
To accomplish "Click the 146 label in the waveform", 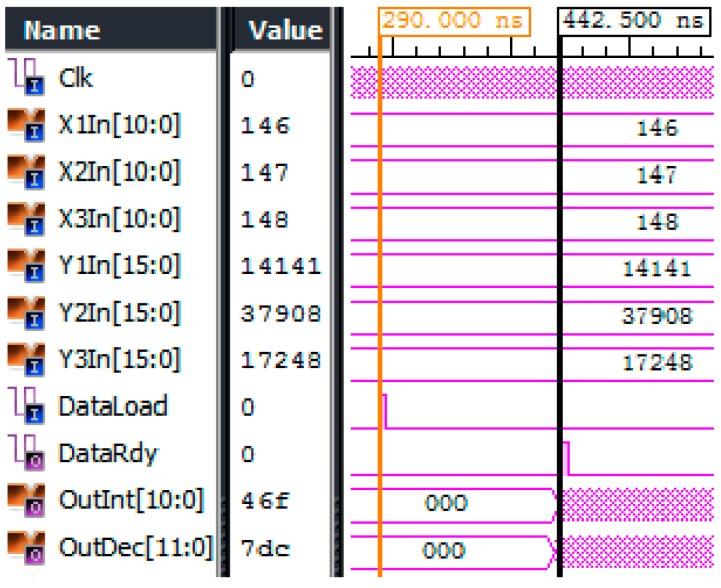I will pyautogui.click(x=658, y=128).
